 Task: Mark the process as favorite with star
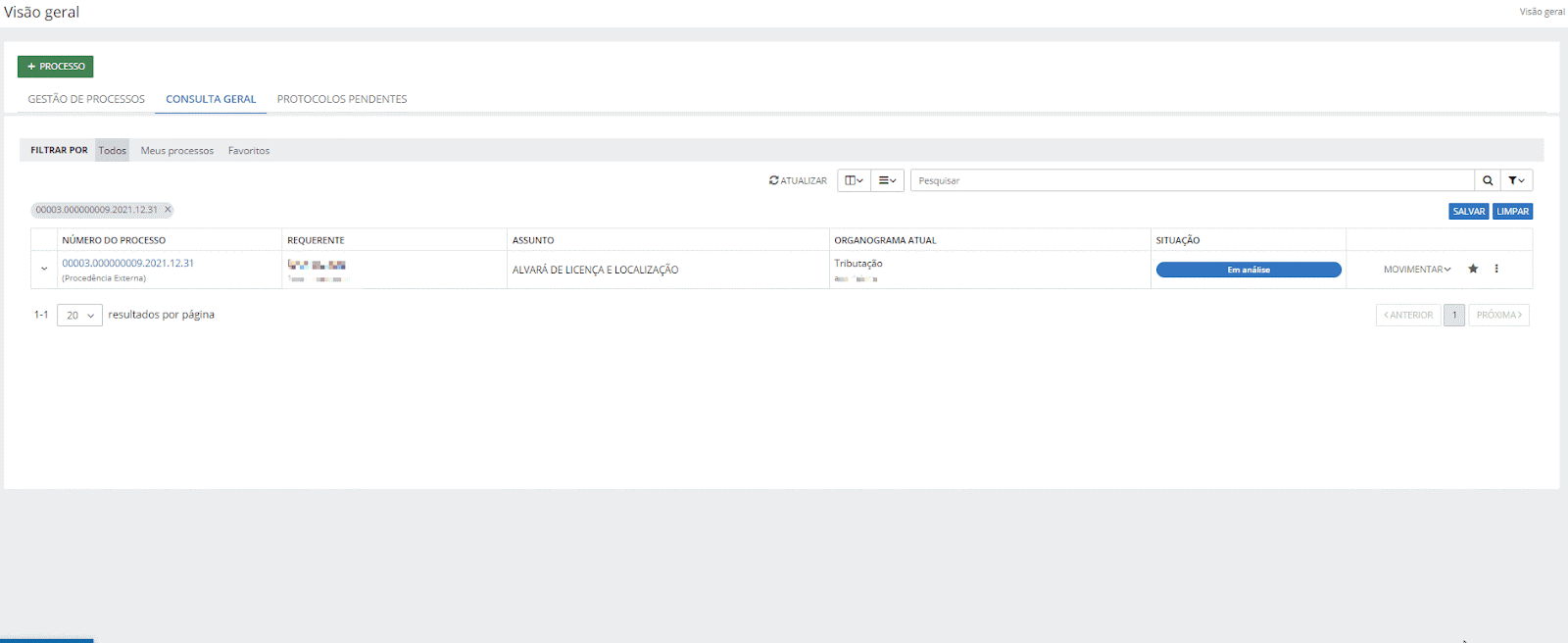(x=1473, y=269)
